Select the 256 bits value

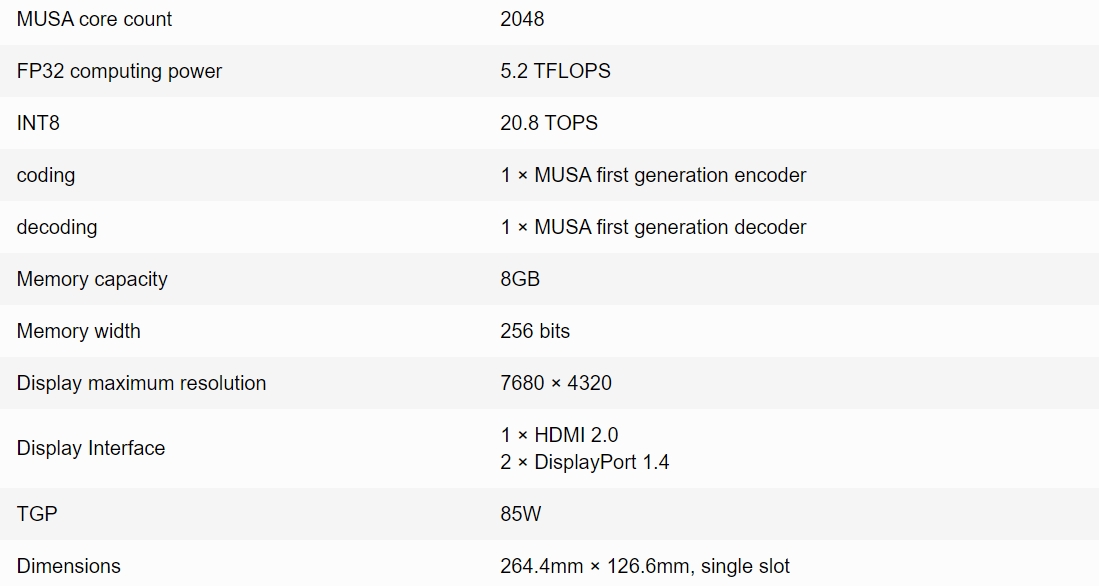[x=535, y=331]
